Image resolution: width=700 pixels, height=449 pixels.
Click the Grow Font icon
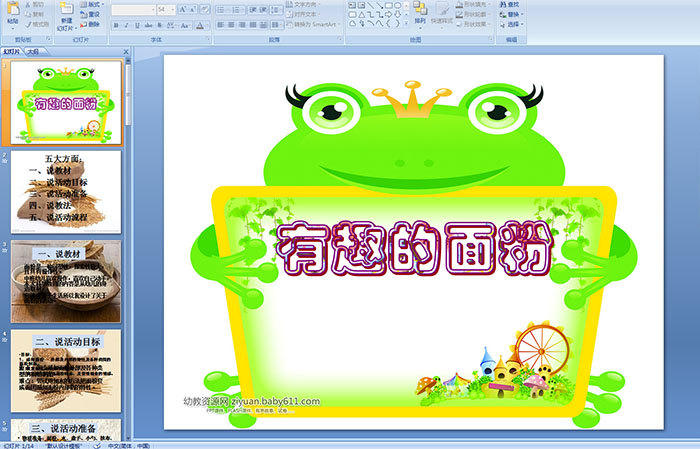click(x=183, y=9)
